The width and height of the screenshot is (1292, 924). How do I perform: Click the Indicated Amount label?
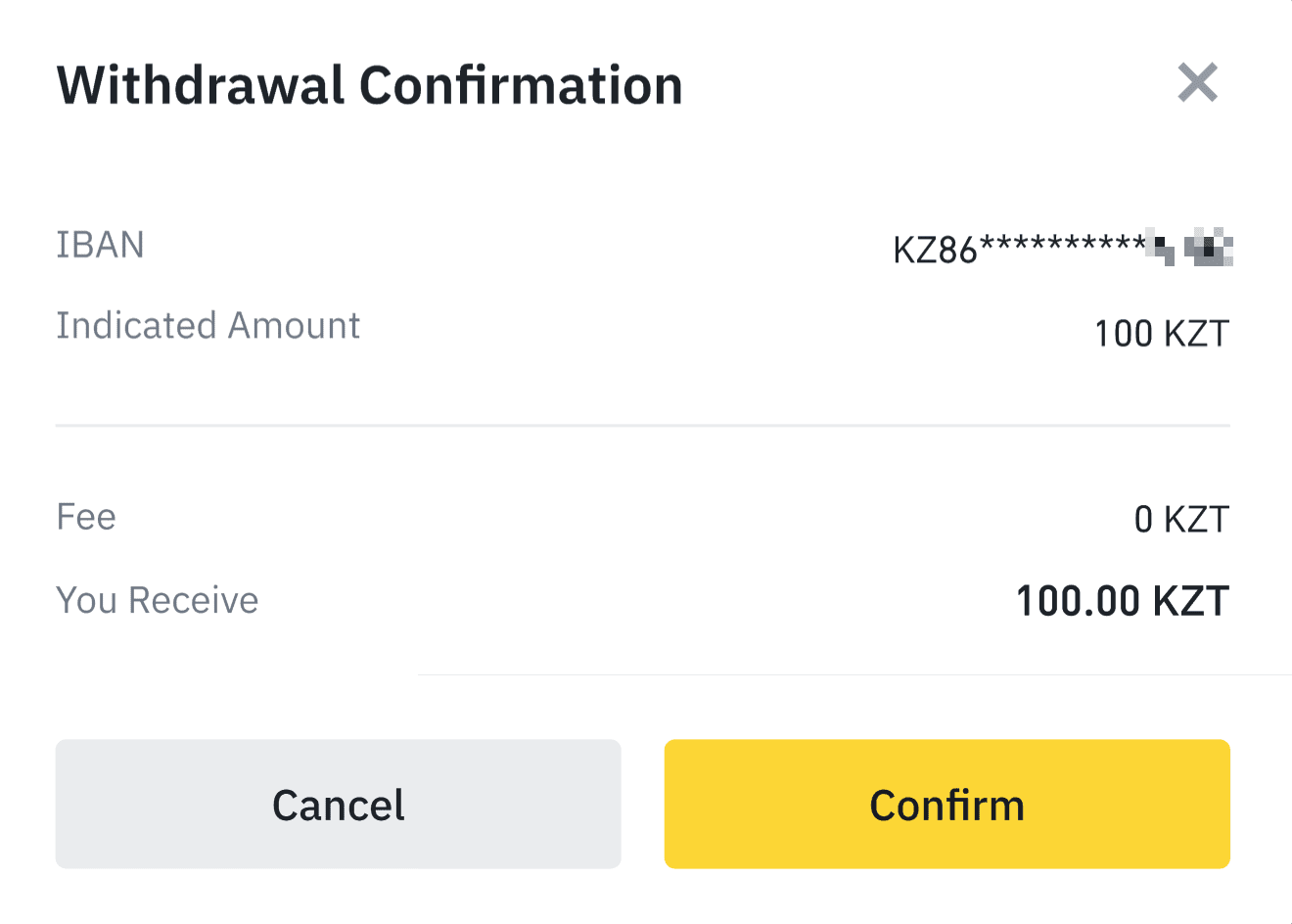[208, 326]
